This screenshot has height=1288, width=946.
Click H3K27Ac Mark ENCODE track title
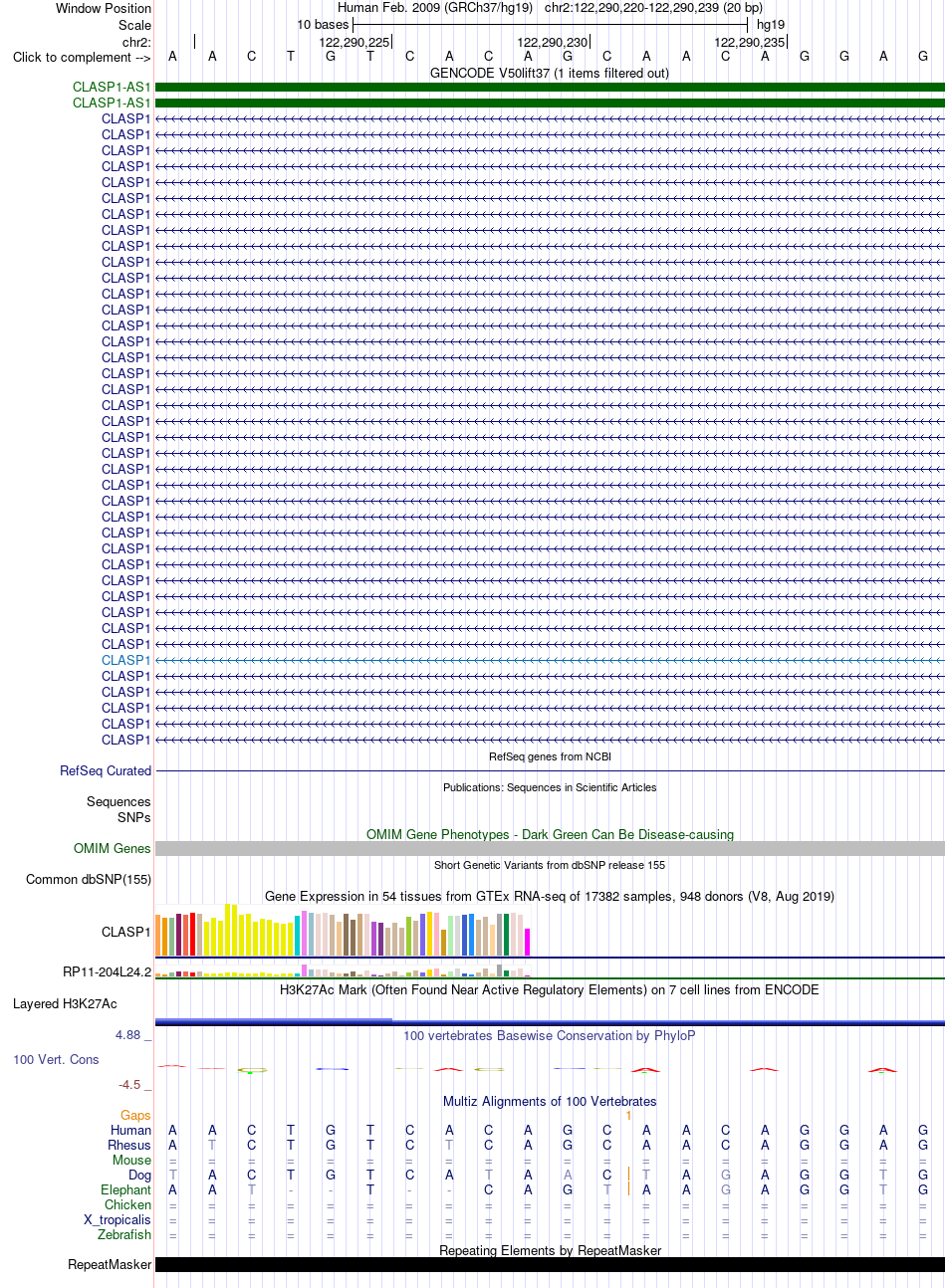[550, 990]
